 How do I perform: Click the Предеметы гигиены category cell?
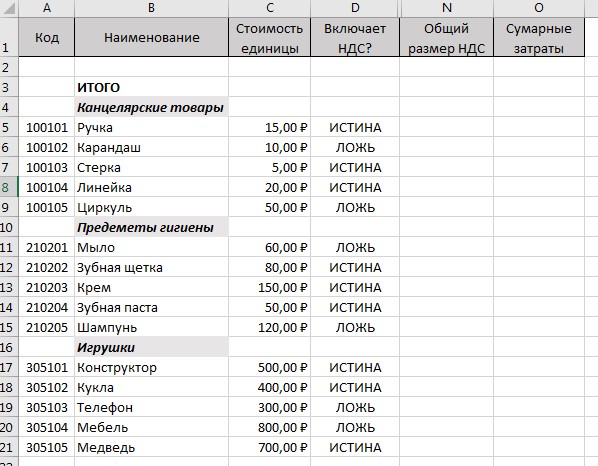151,227
